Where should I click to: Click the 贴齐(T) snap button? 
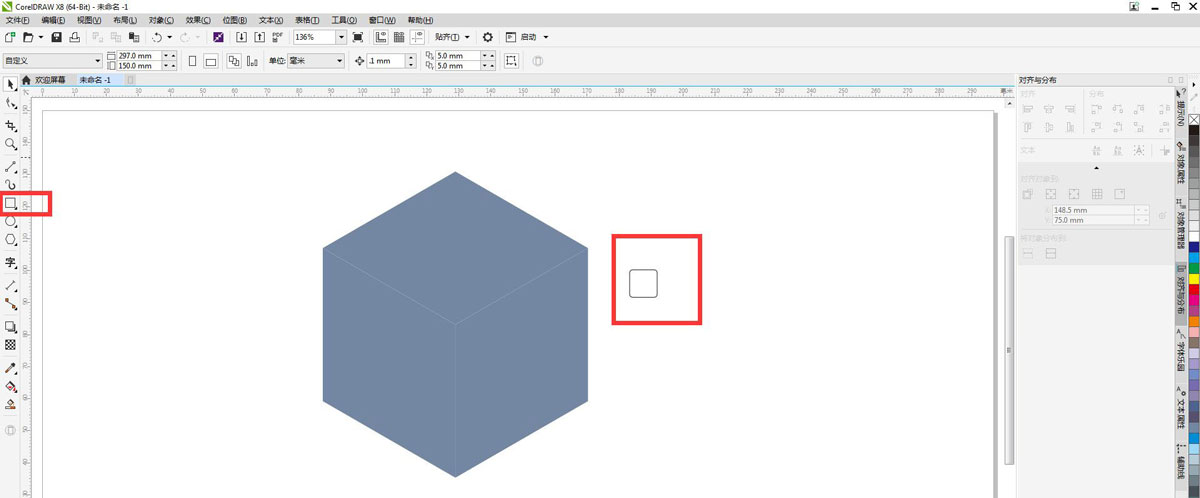(x=452, y=37)
